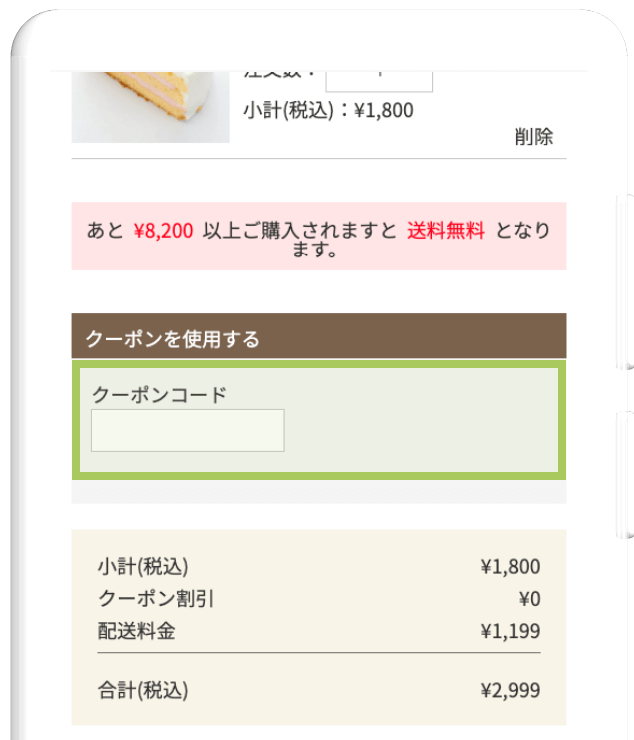Click the ¥1,199 shipping fee amount
Viewport: 634px width, 740px height.
coord(510,631)
